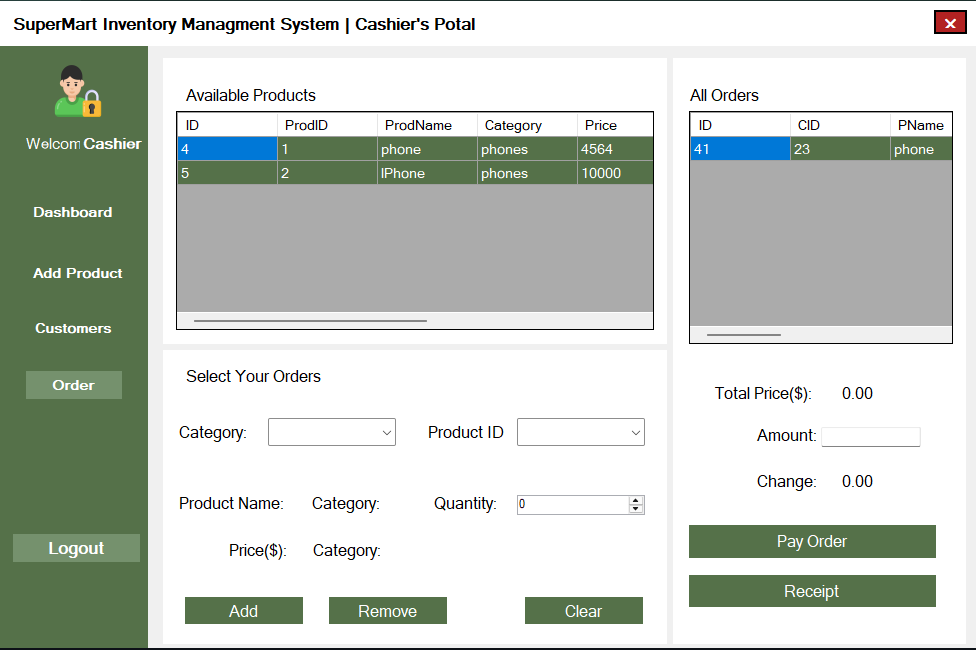Image resolution: width=976 pixels, height=650 pixels.
Task: Click the Category column header in products table
Action: 527,125
